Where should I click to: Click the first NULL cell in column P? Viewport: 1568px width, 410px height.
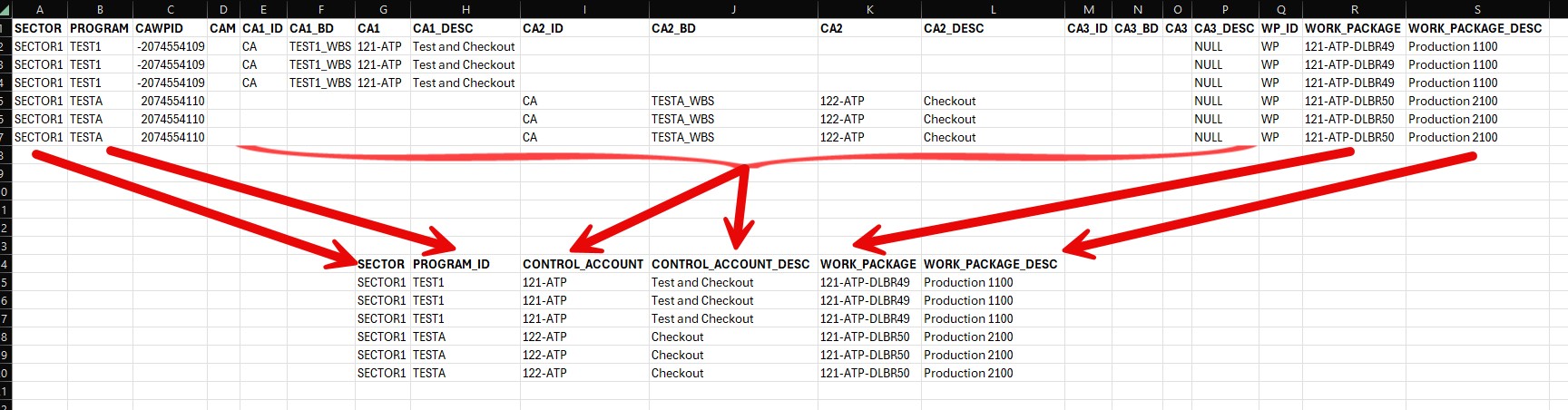click(x=1225, y=46)
